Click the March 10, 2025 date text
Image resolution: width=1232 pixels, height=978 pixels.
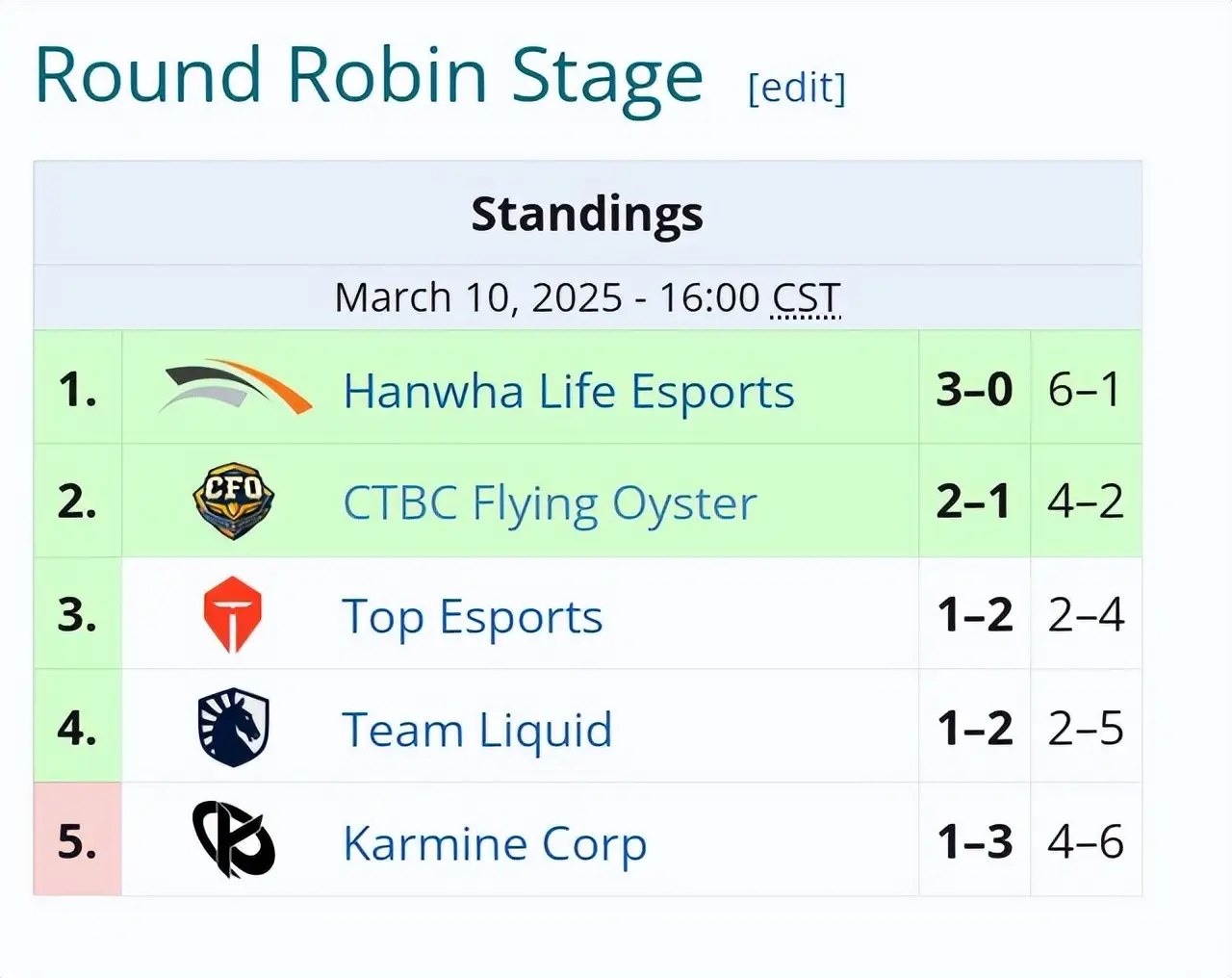click(478, 297)
